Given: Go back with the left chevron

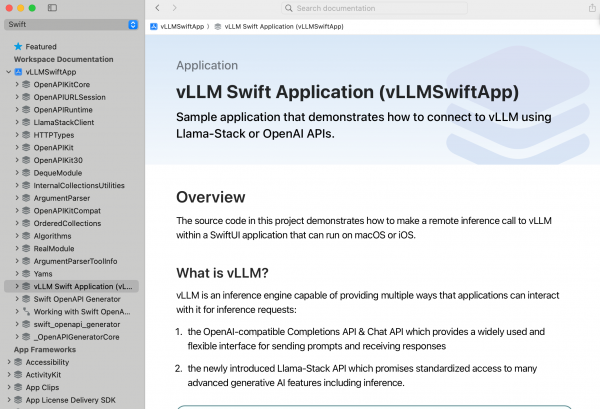Looking at the screenshot, I should point(157,8).
